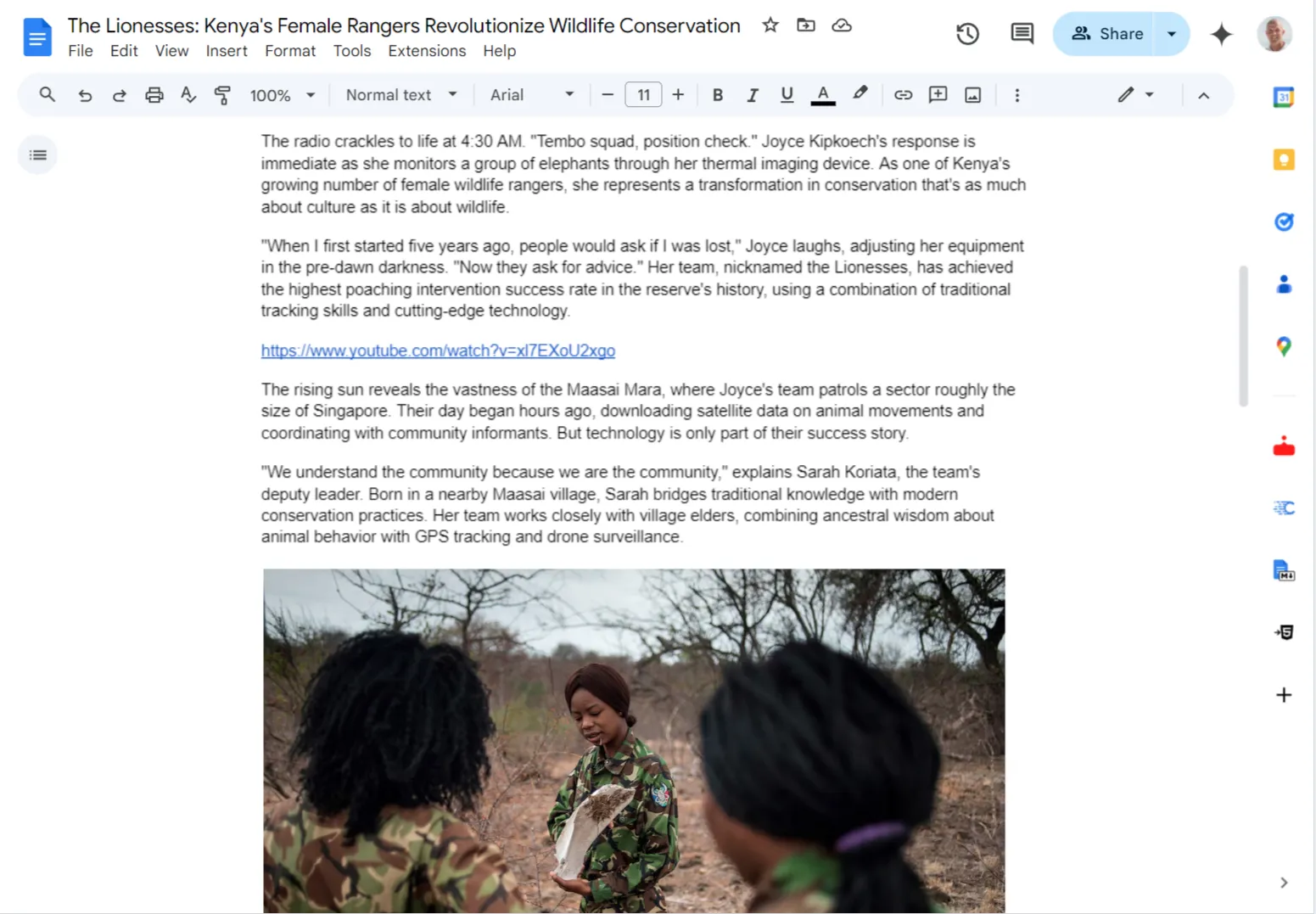Click paragraph beginning "When I first started"

pos(642,278)
